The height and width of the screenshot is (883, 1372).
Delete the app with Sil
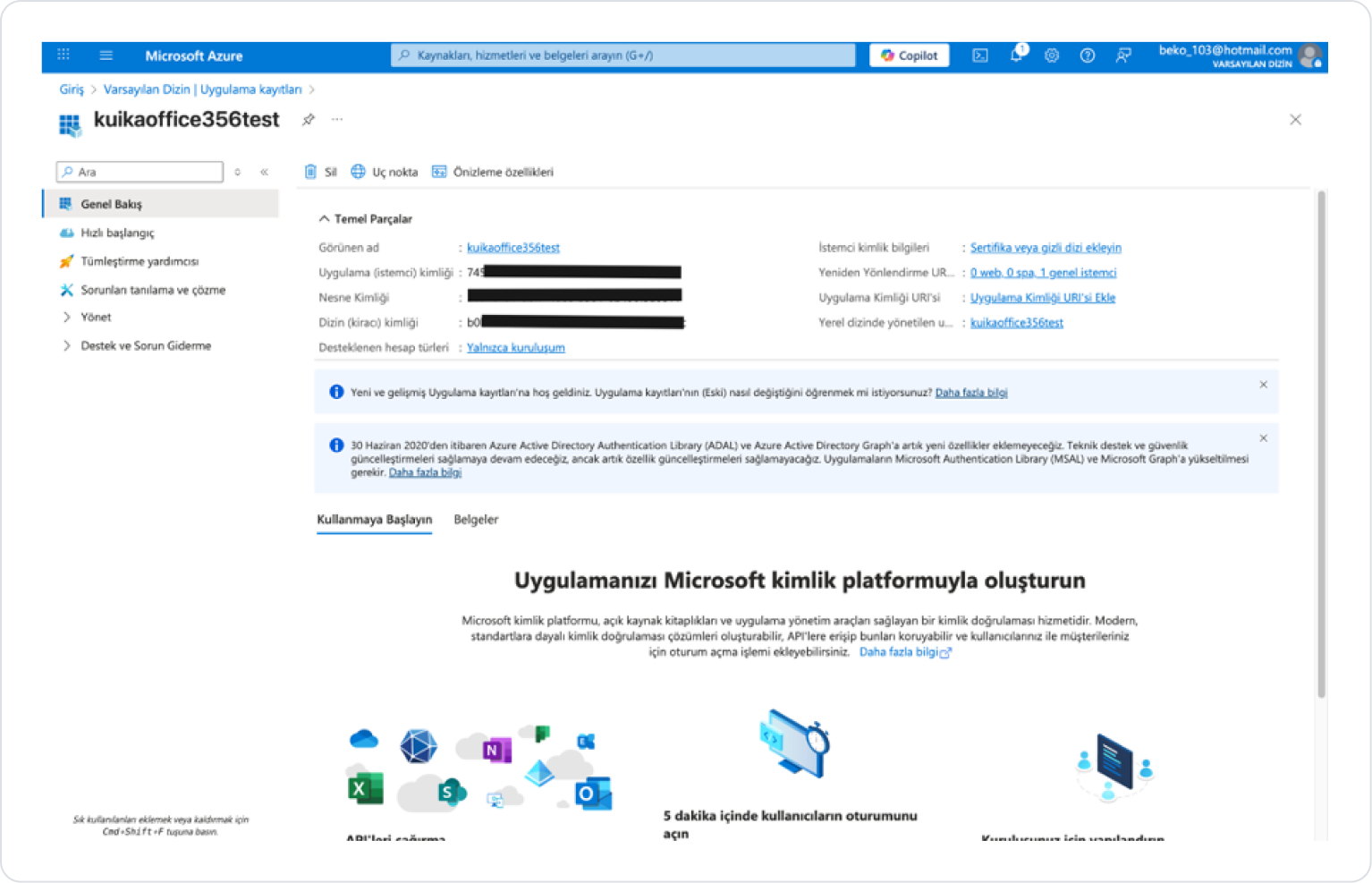[x=320, y=172]
